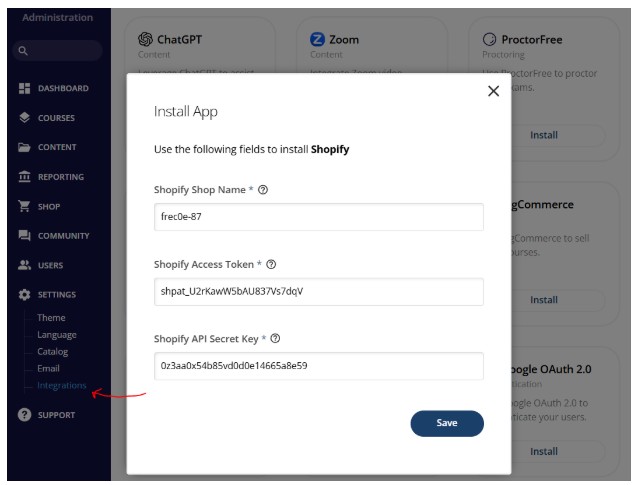Image resolution: width=638 pixels, height=485 pixels.
Task: Focus the Shopify Access Token field
Action: 319,292
